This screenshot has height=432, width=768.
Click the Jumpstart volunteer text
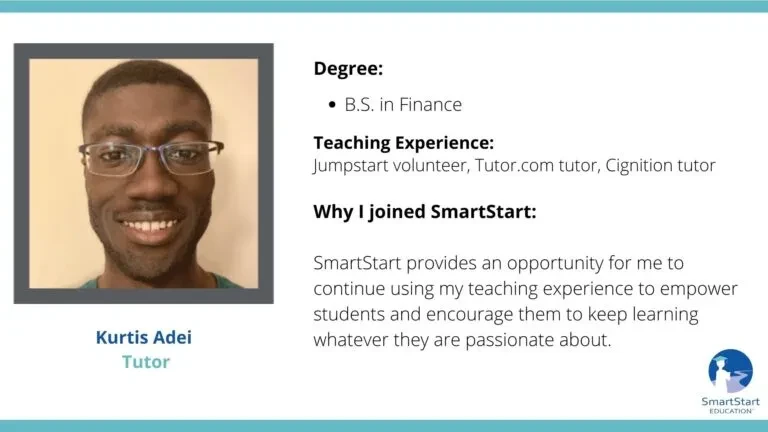click(x=391, y=166)
